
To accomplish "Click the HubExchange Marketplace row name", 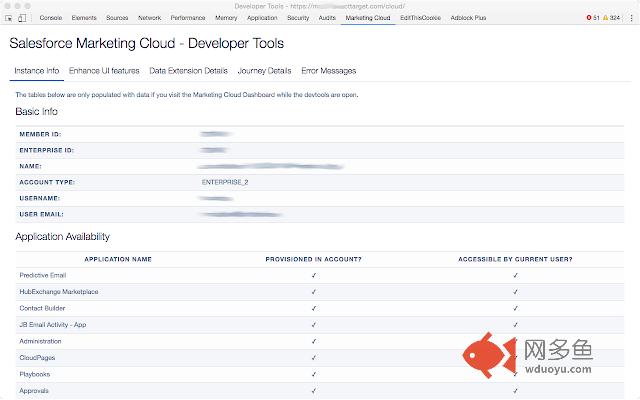I will click(59, 292).
